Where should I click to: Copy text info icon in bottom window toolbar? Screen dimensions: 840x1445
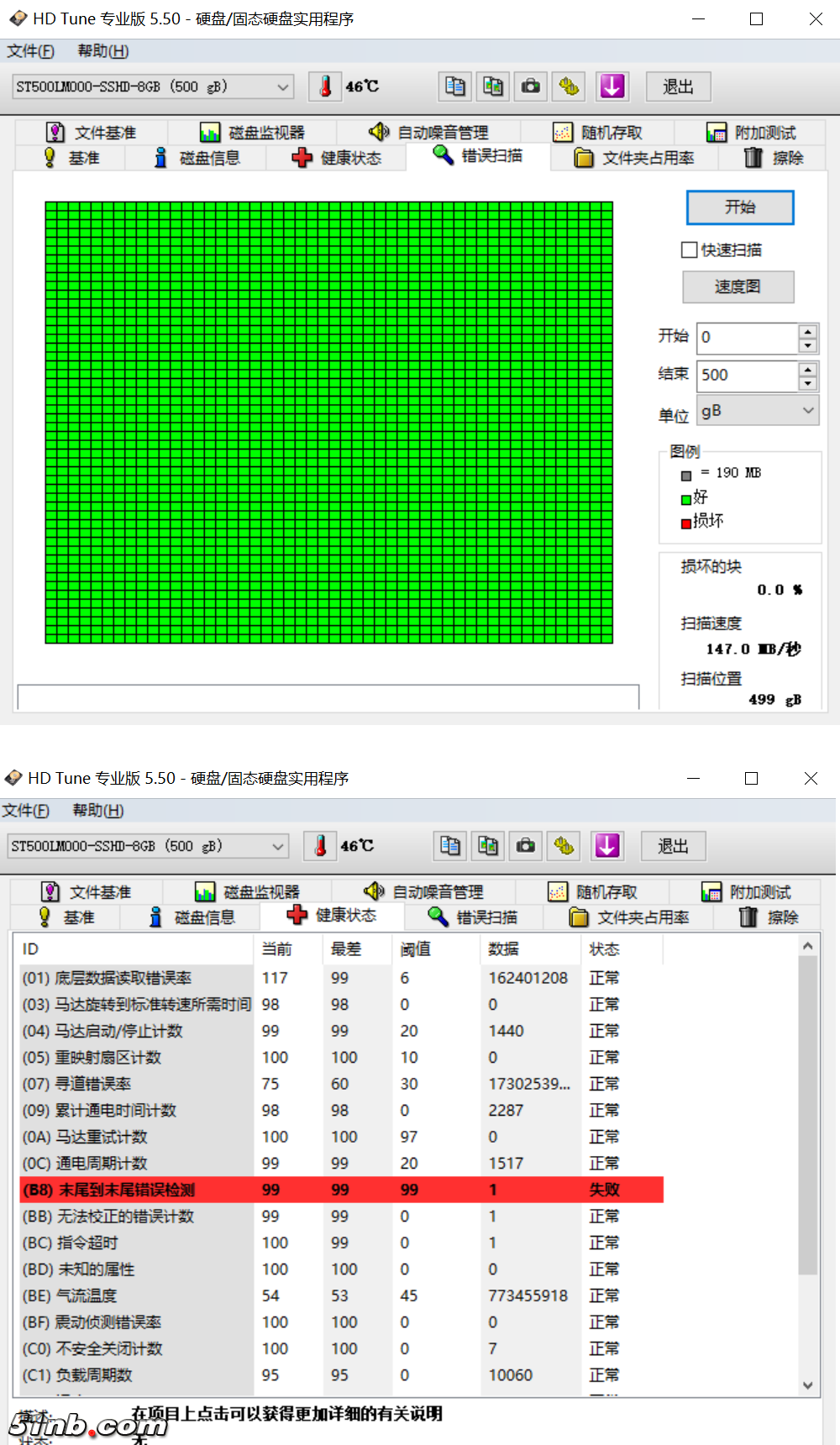(450, 846)
